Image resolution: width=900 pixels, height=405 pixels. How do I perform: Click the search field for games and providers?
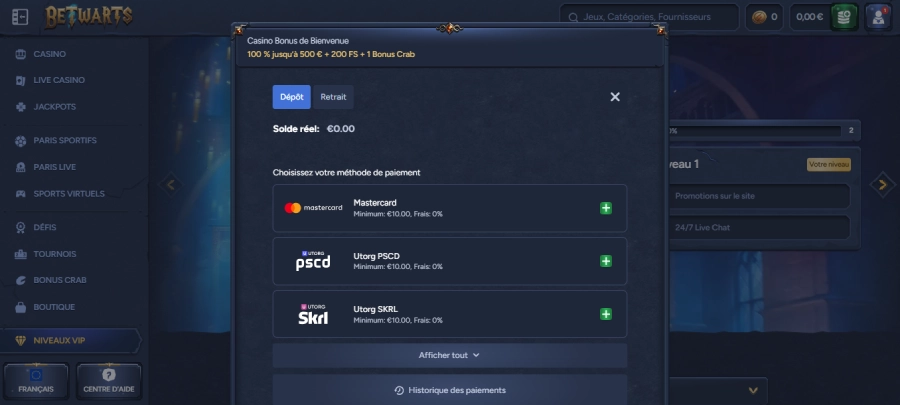[x=649, y=17]
